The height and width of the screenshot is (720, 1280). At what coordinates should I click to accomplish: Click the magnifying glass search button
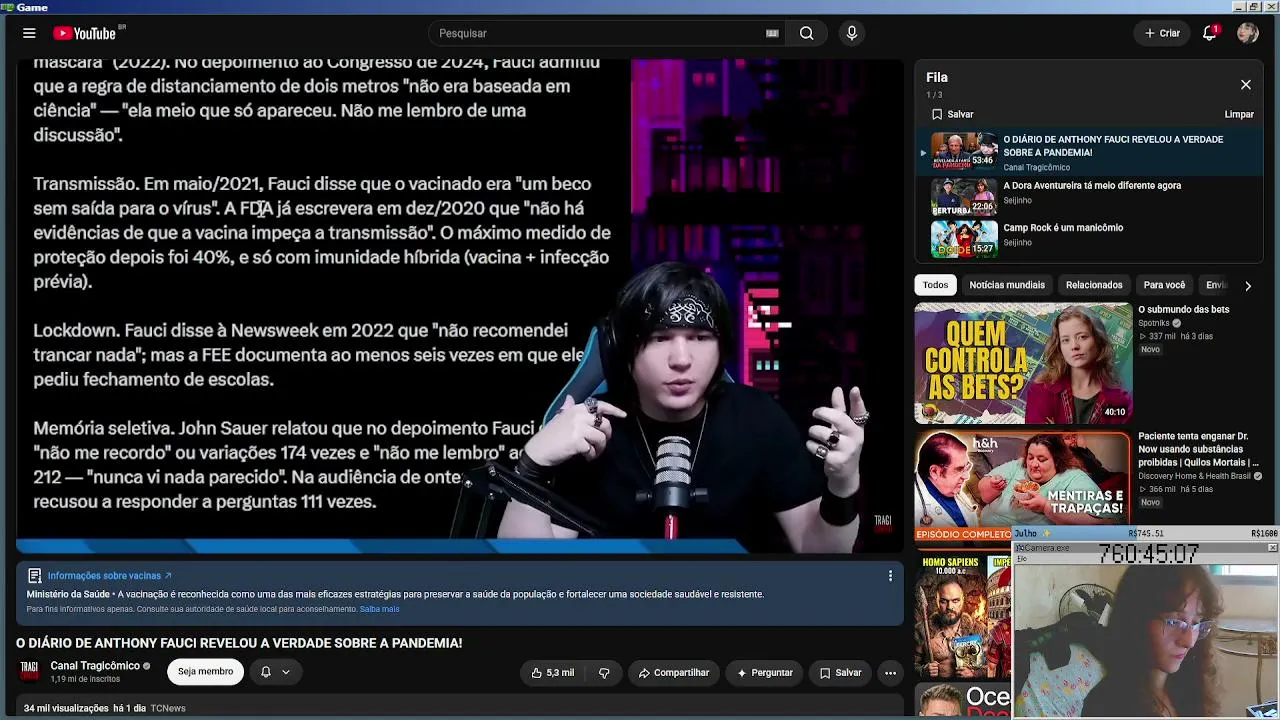[x=806, y=33]
